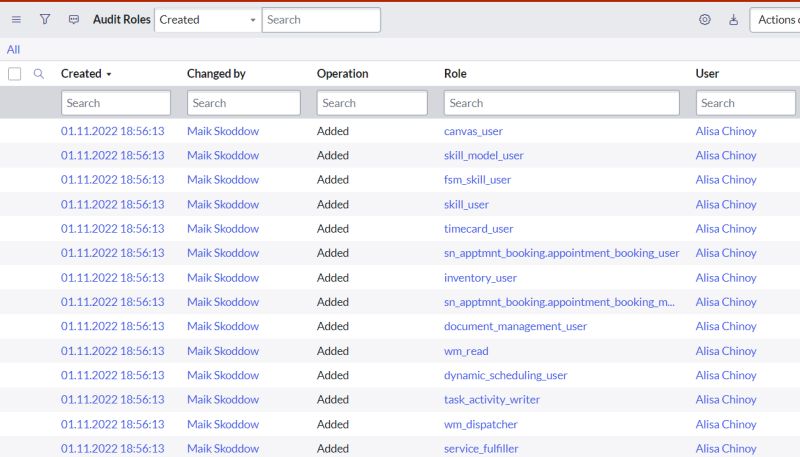Click the Changed by column header
The height and width of the screenshot is (457, 800).
click(216, 74)
